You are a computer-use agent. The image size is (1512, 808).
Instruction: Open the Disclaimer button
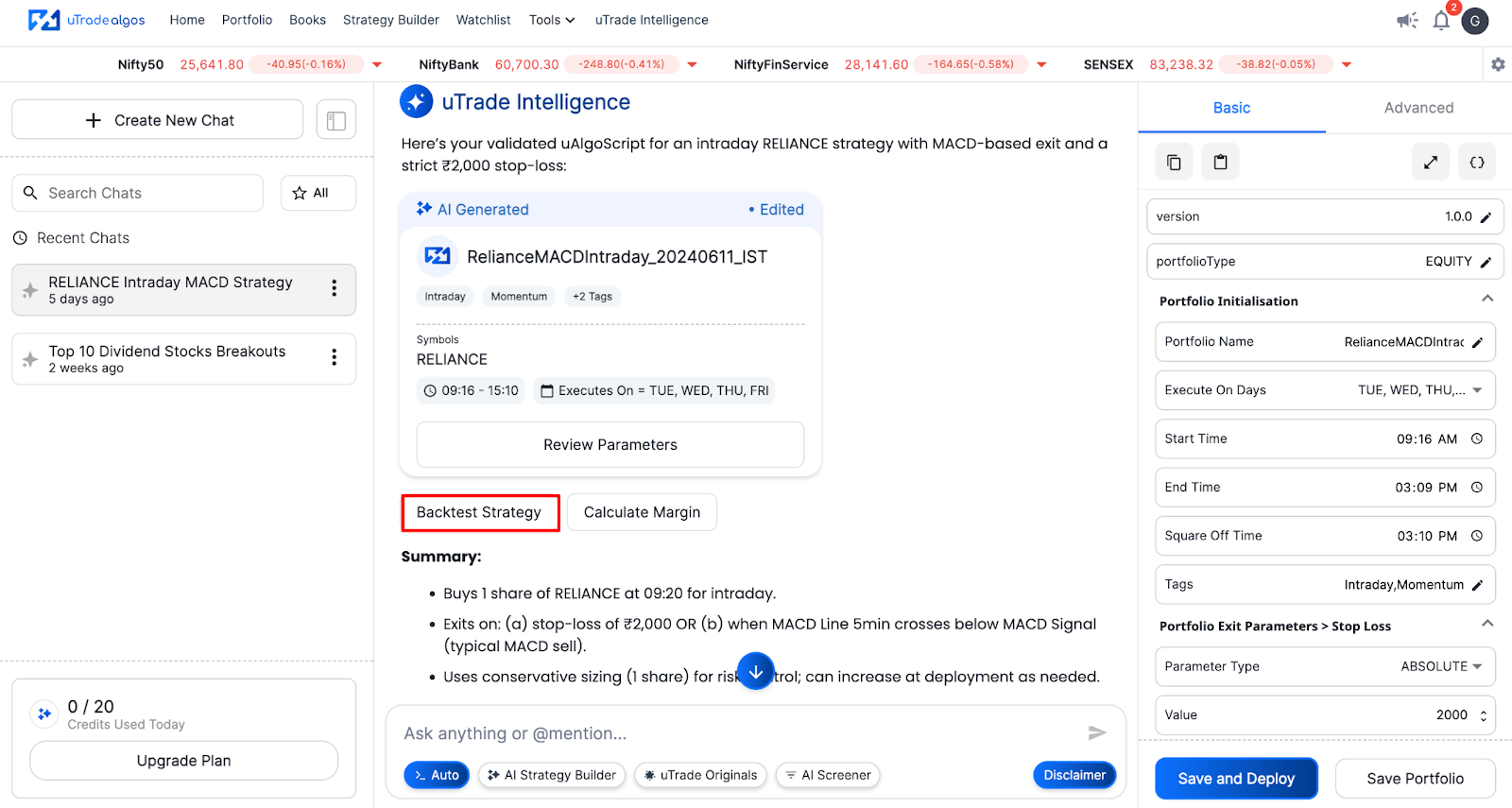click(x=1074, y=775)
